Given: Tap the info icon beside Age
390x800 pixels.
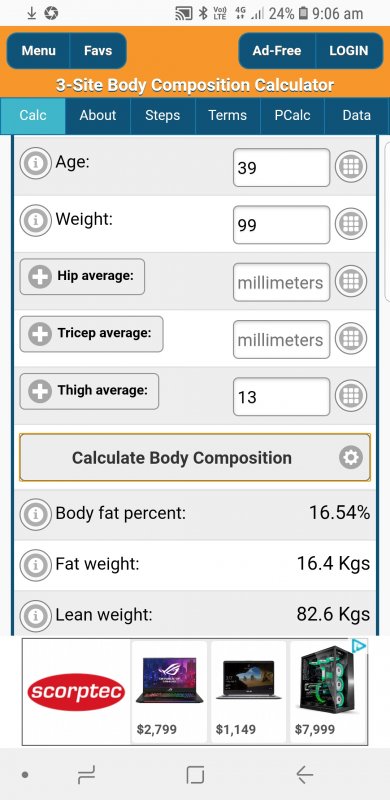Looking at the screenshot, I should pos(35,164).
